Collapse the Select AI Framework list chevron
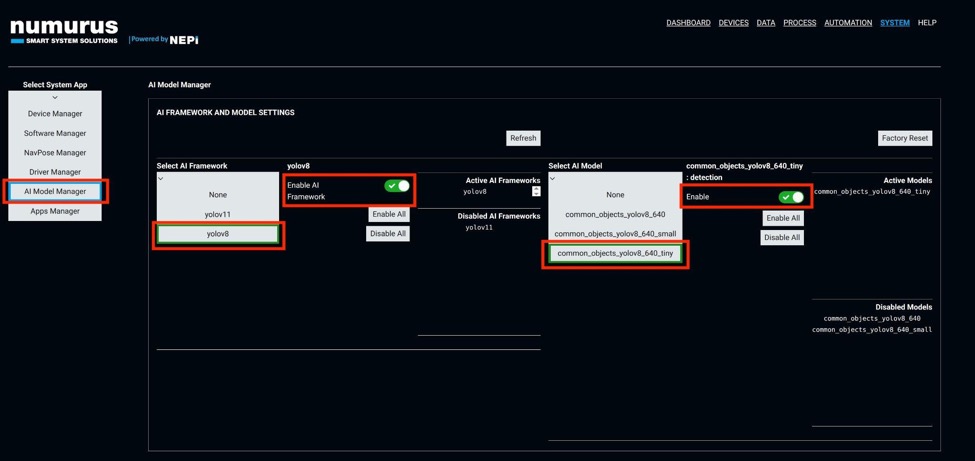The width and height of the screenshot is (975, 461). (161, 179)
